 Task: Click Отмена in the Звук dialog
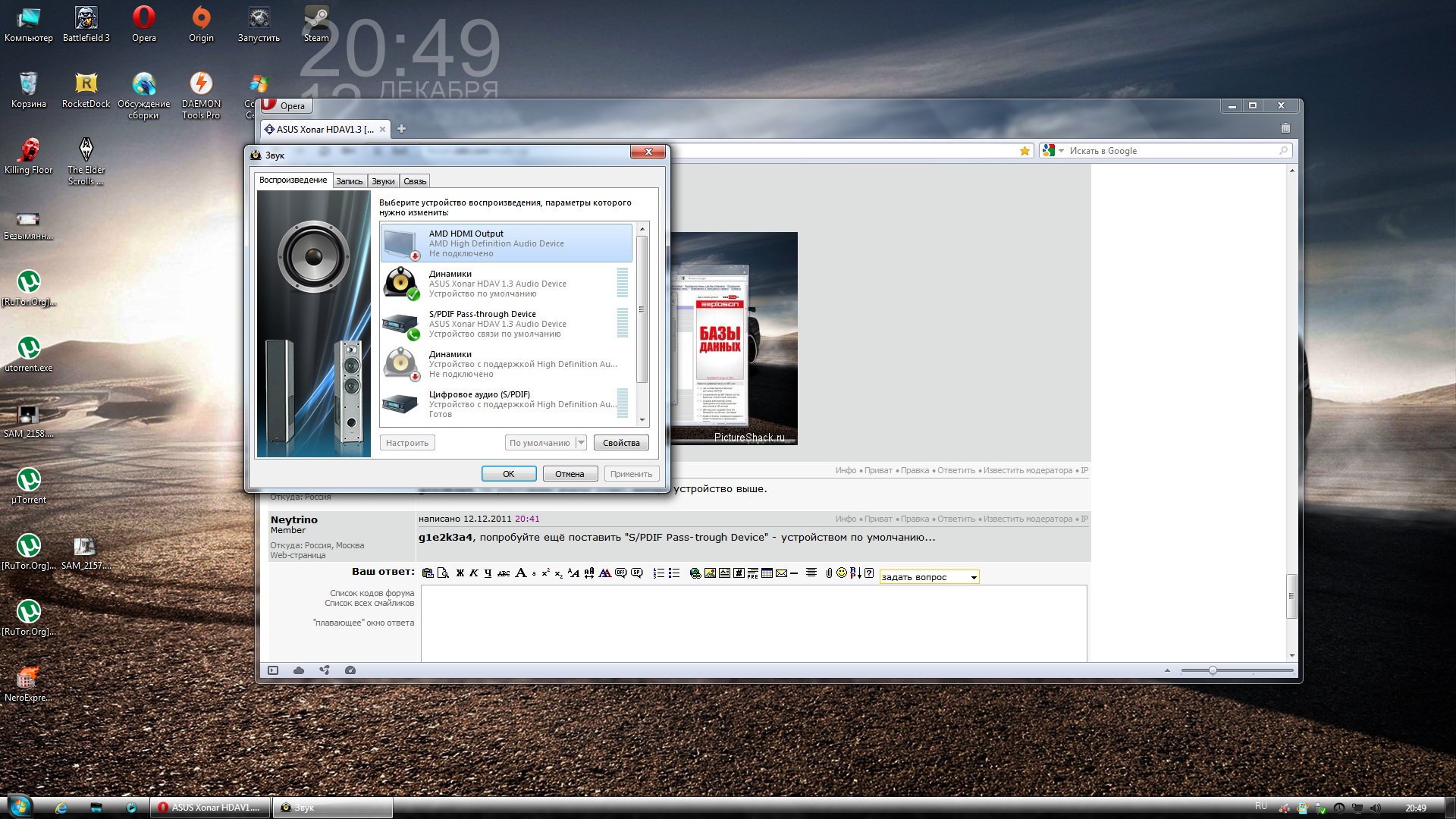570,474
